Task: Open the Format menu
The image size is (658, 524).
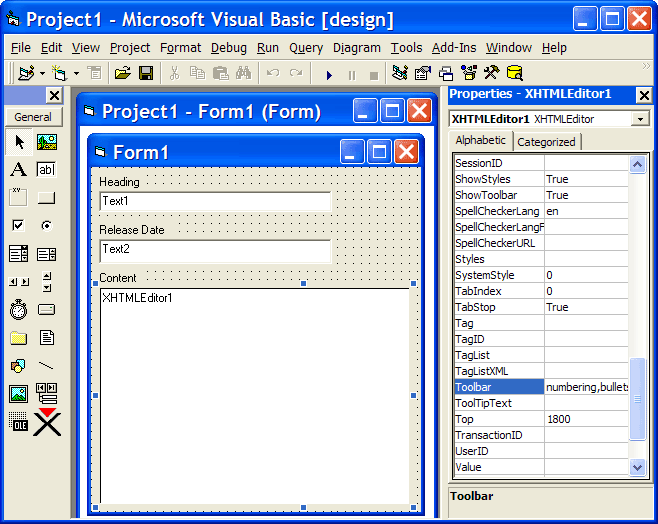Action: click(180, 48)
